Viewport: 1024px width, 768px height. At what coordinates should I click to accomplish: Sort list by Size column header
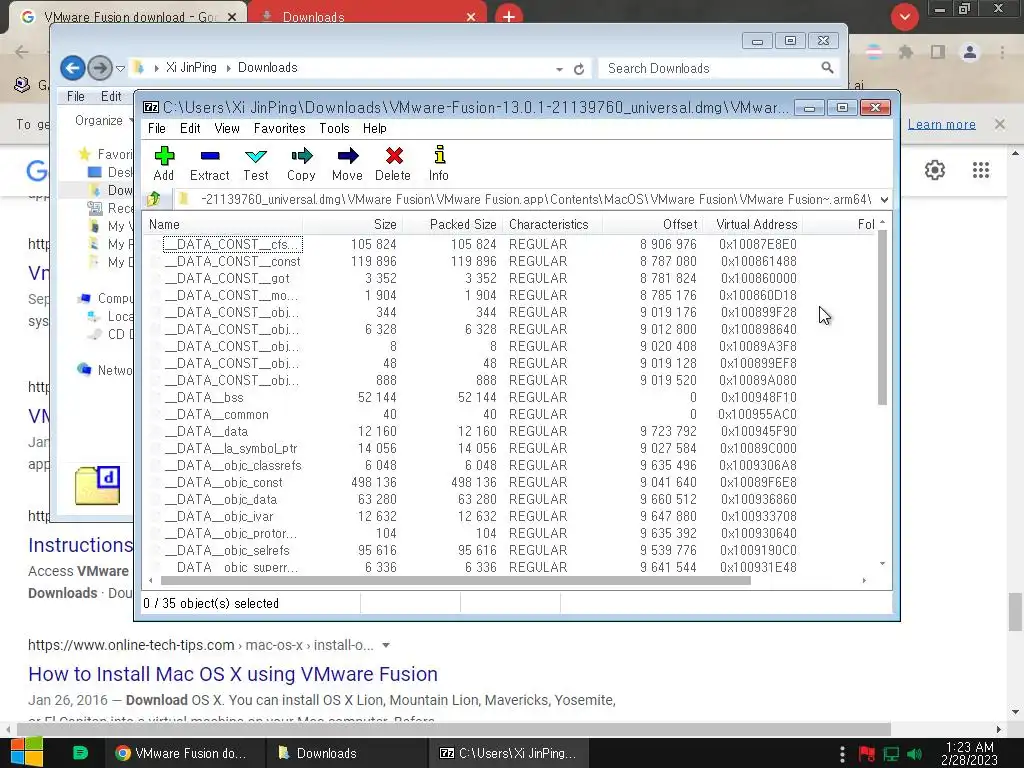(352, 224)
